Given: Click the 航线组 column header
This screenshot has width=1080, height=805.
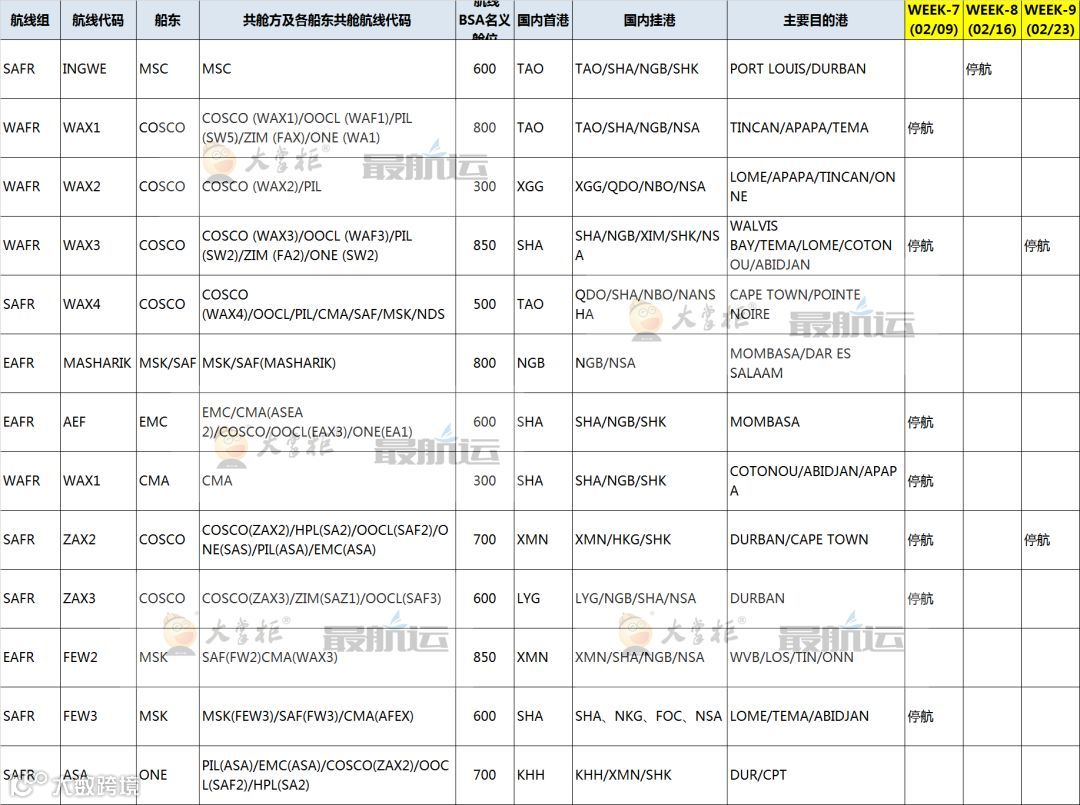Looking at the screenshot, I should [30, 20].
